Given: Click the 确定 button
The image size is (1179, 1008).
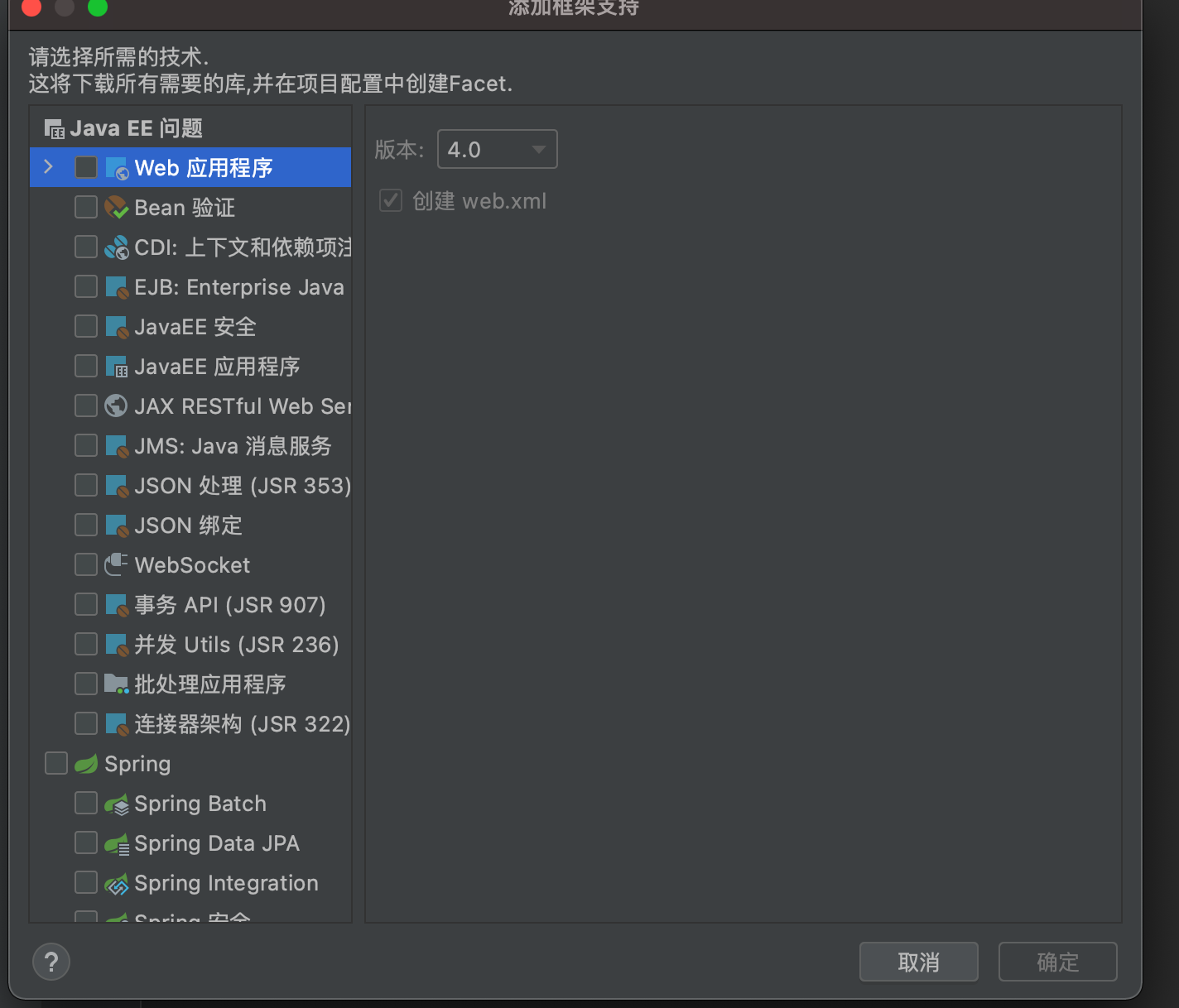Looking at the screenshot, I should (x=1057, y=962).
